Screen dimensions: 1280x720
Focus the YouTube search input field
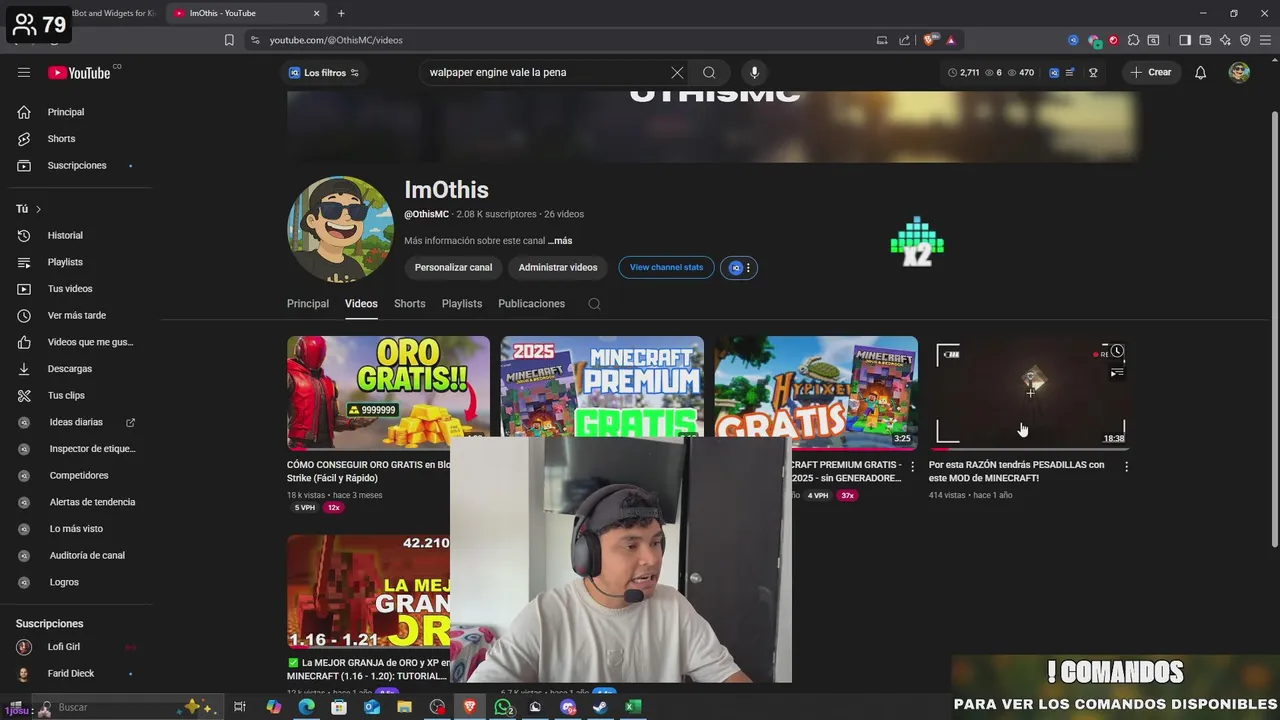[548, 72]
